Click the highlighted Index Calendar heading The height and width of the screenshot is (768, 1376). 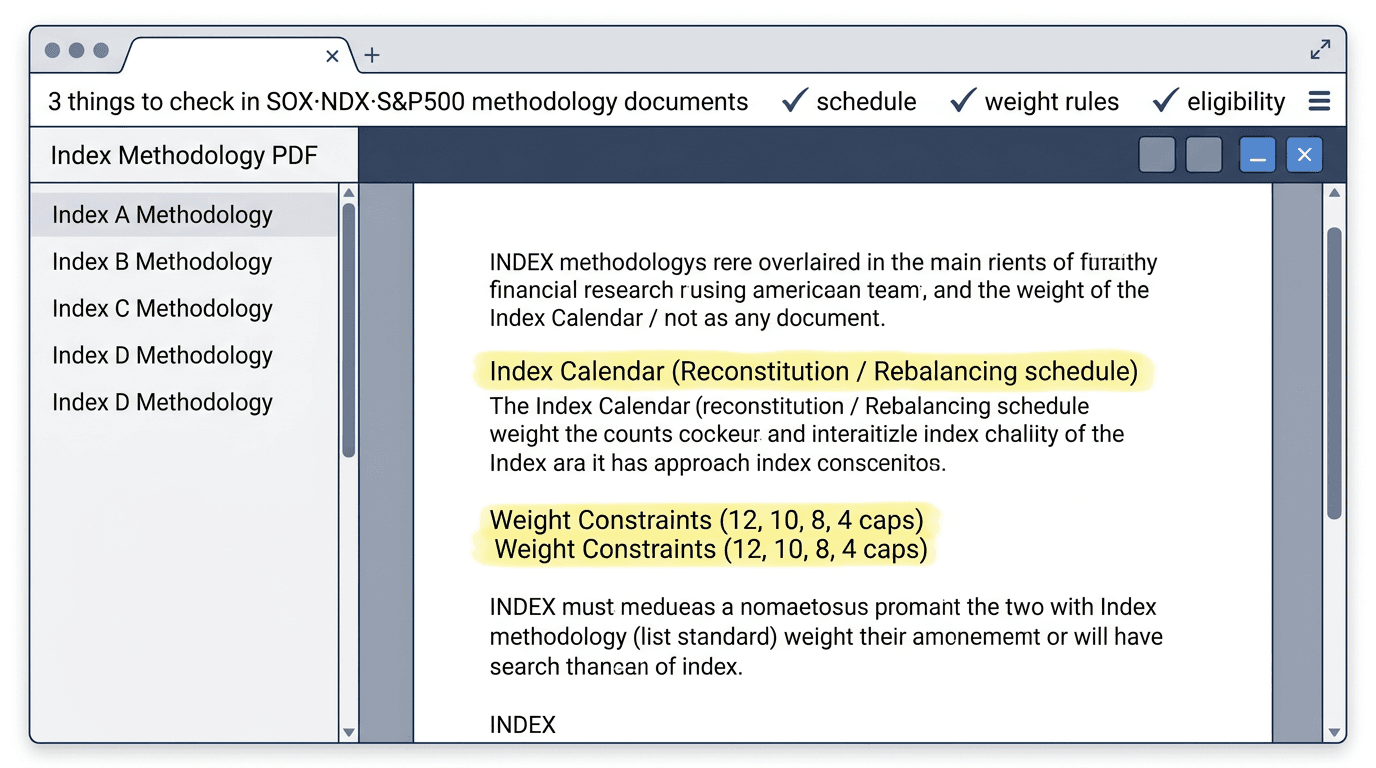tap(813, 372)
